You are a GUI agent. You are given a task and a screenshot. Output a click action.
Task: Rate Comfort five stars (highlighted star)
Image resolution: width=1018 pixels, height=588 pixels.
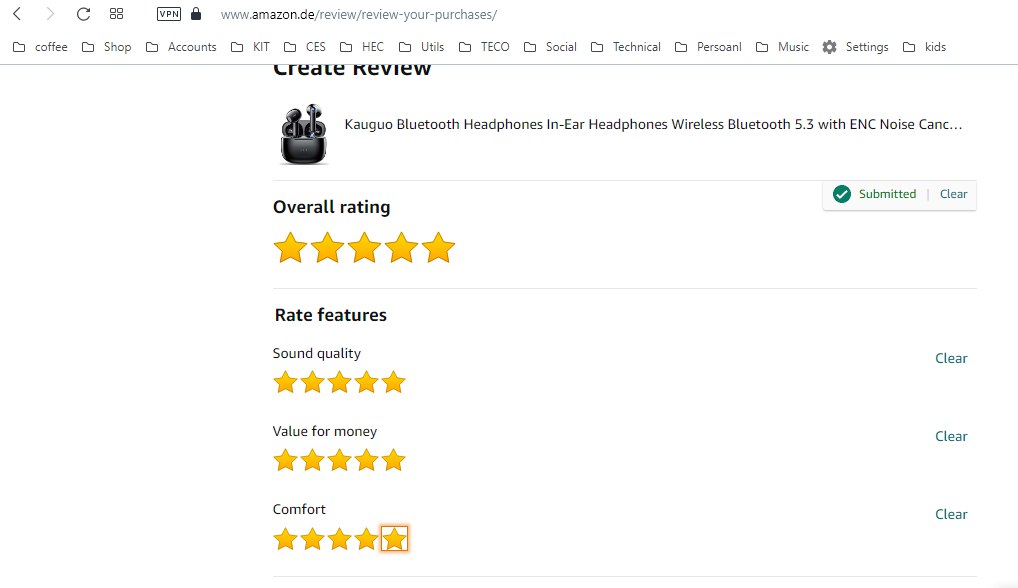coord(394,539)
